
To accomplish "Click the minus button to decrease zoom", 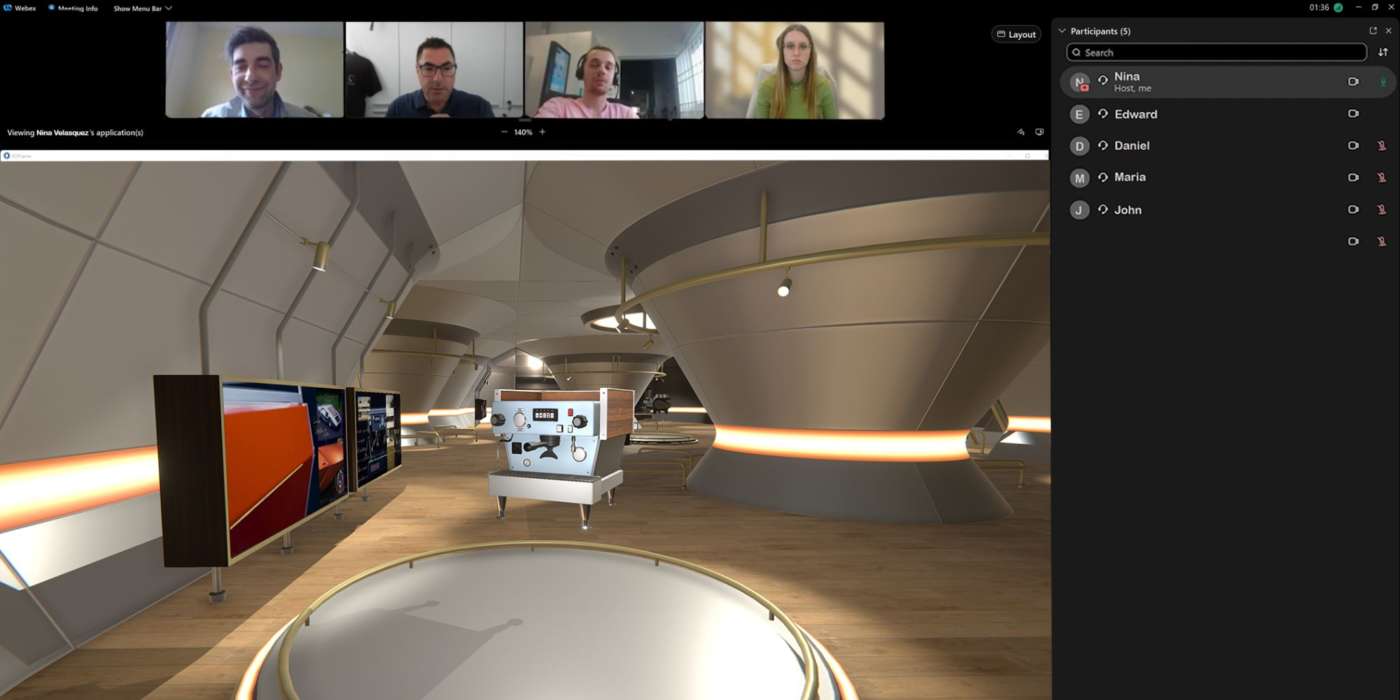I will click(504, 131).
